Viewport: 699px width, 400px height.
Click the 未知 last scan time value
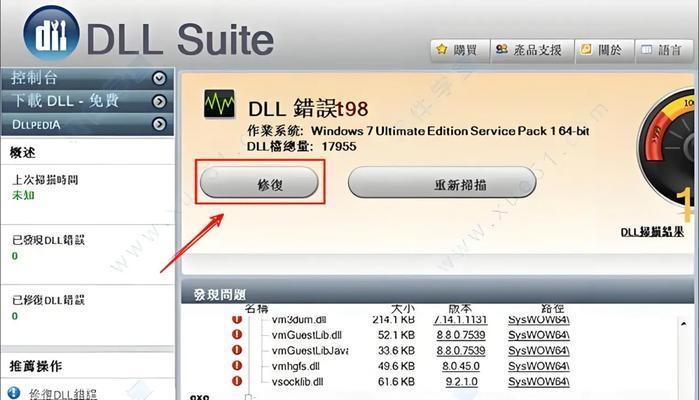coord(23,195)
